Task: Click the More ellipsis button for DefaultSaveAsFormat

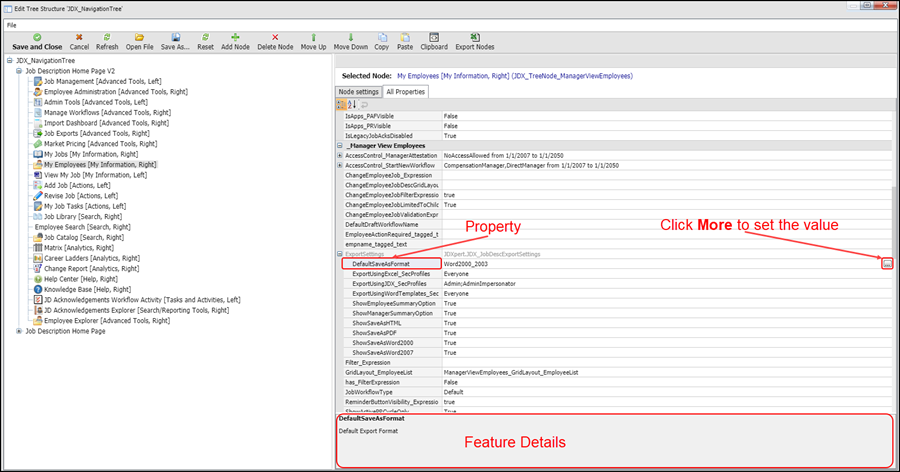Action: (x=887, y=264)
